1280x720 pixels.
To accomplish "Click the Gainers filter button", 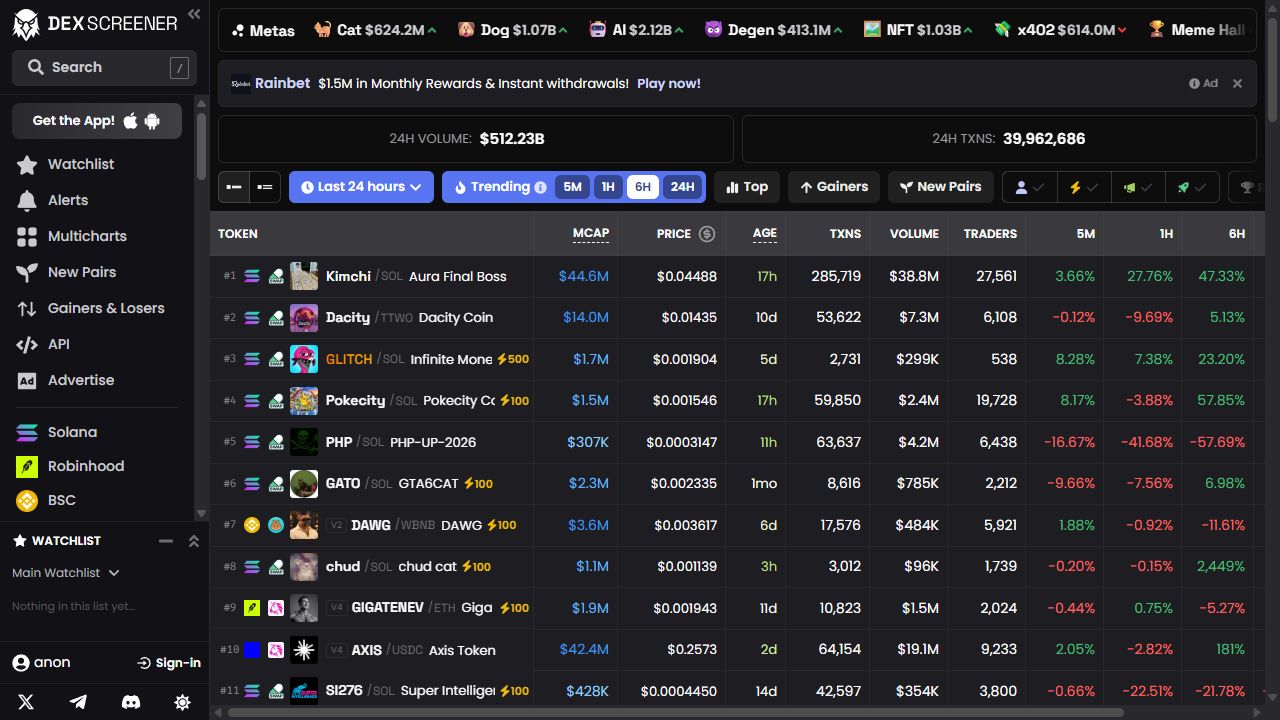I will tap(834, 187).
